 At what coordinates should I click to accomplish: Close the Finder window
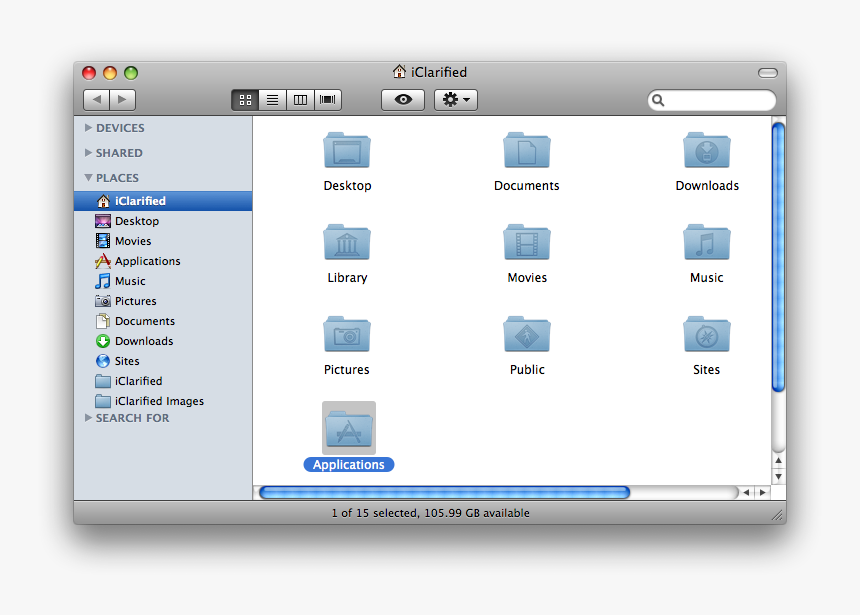(89, 73)
